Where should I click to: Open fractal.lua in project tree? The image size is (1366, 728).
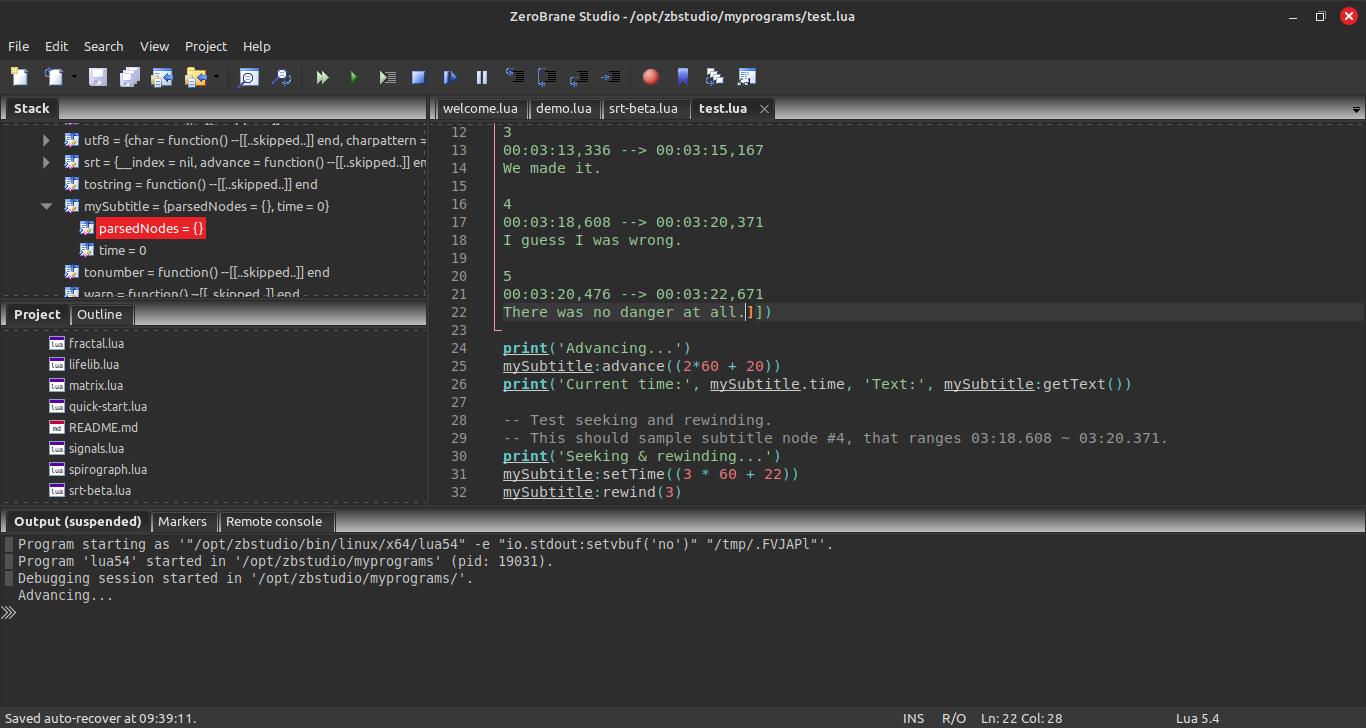[96, 343]
